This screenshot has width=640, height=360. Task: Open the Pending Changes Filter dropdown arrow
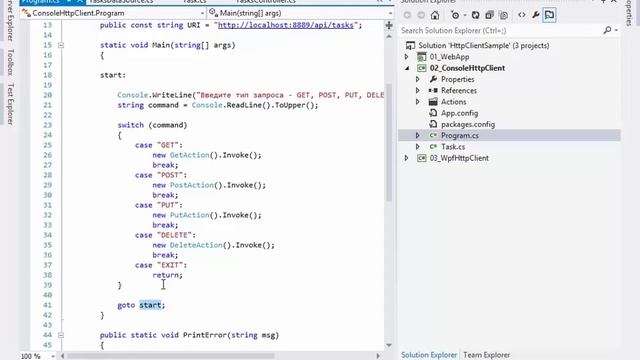pyautogui.click(x=464, y=16)
